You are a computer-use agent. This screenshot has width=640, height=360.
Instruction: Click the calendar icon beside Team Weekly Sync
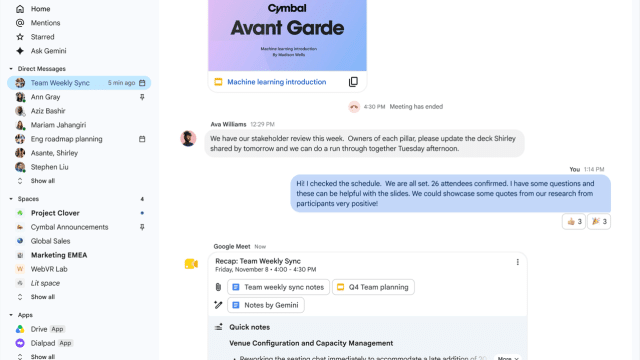click(142, 83)
